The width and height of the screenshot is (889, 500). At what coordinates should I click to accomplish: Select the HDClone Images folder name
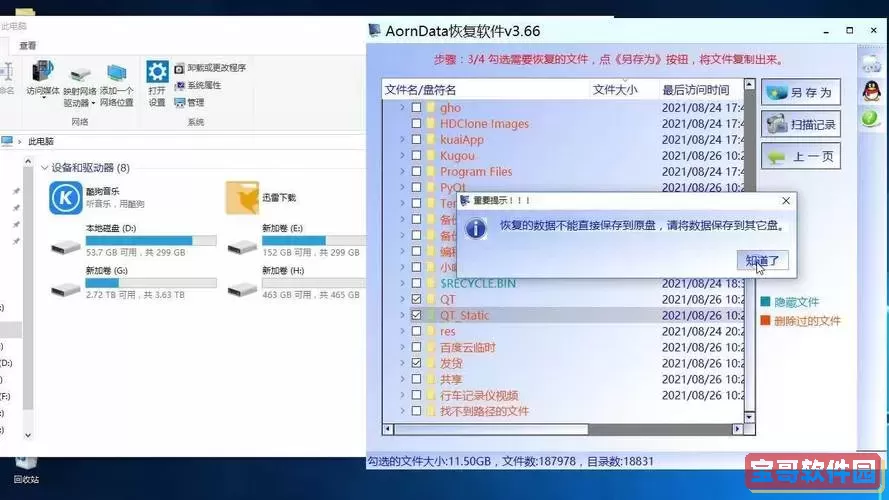coord(484,124)
